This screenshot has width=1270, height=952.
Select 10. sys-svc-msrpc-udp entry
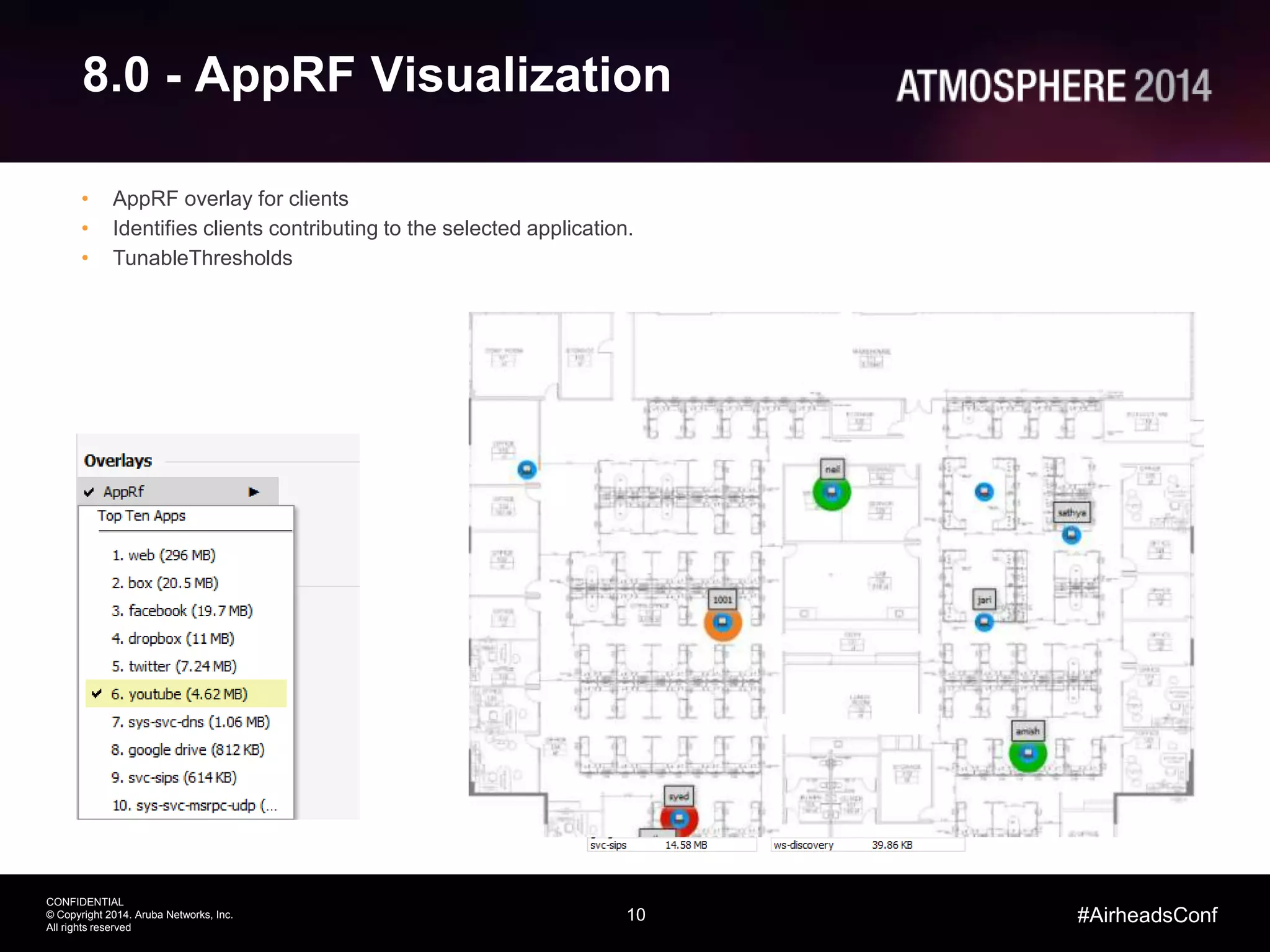click(x=195, y=806)
